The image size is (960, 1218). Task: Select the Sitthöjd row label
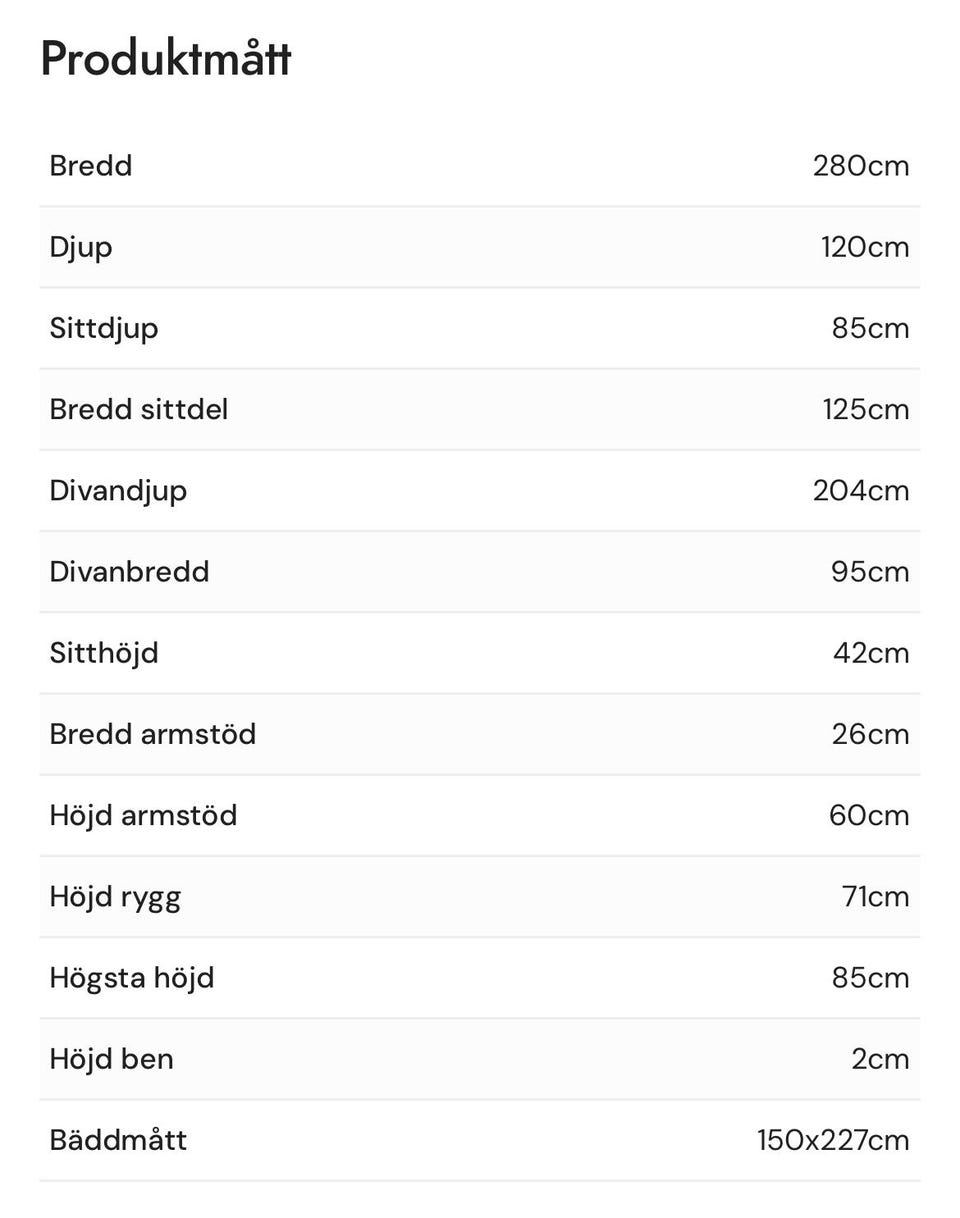tap(104, 653)
